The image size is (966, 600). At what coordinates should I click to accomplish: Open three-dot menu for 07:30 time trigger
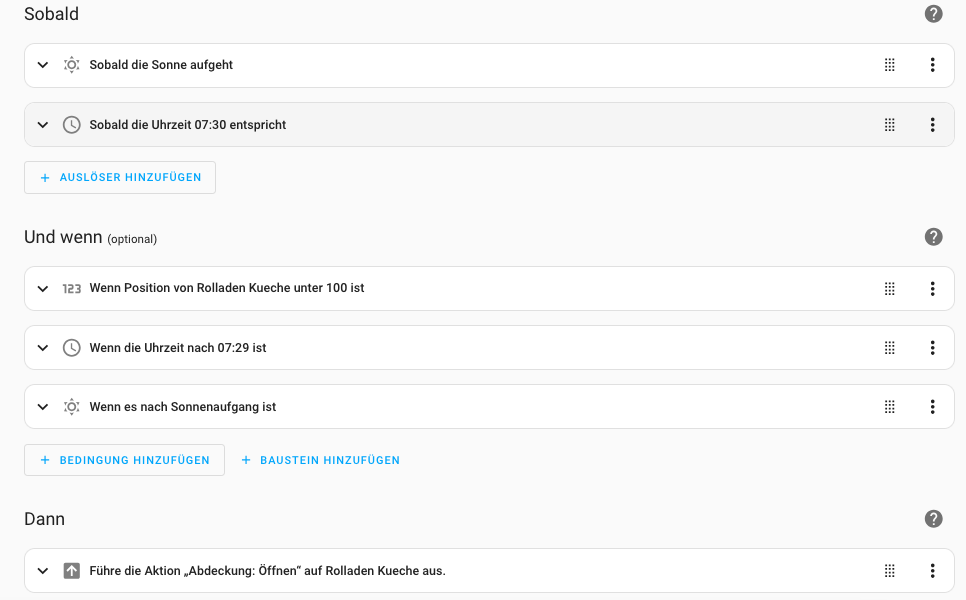coord(932,125)
